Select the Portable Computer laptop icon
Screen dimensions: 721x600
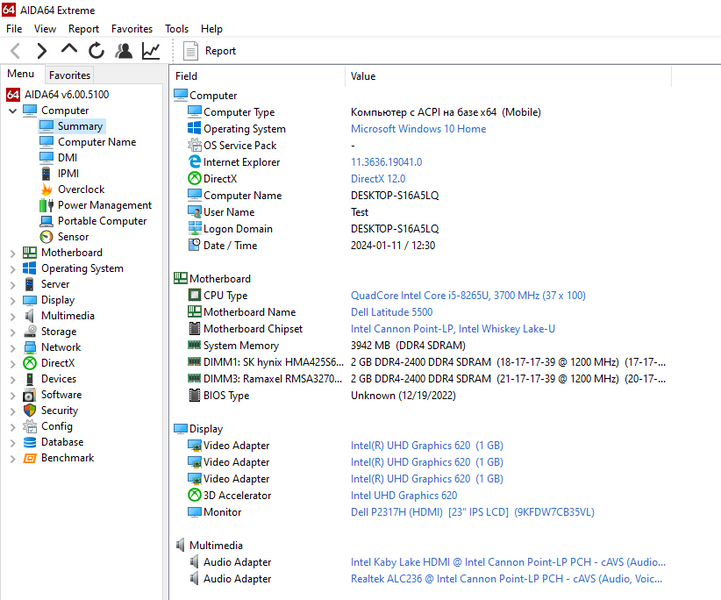coord(46,221)
